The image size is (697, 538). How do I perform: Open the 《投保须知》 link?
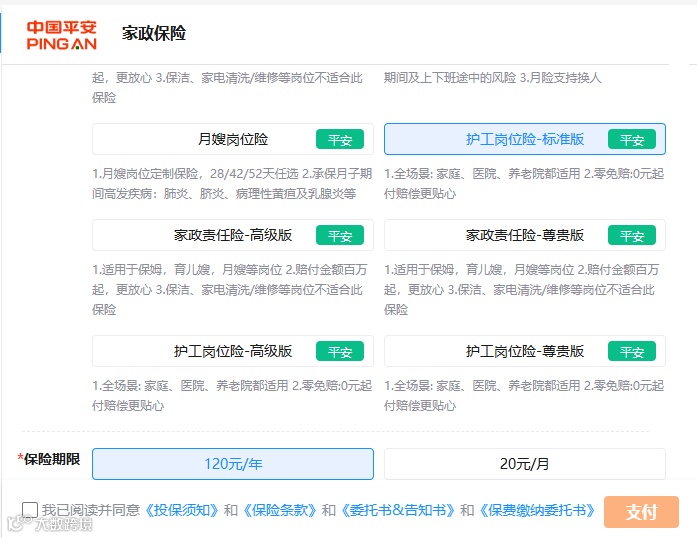(182, 510)
